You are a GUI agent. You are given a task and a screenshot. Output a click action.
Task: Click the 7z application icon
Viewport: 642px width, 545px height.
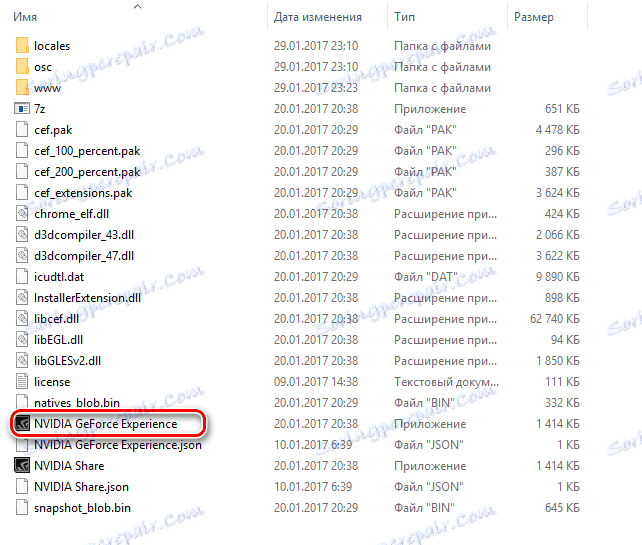pyautogui.click(x=22, y=109)
